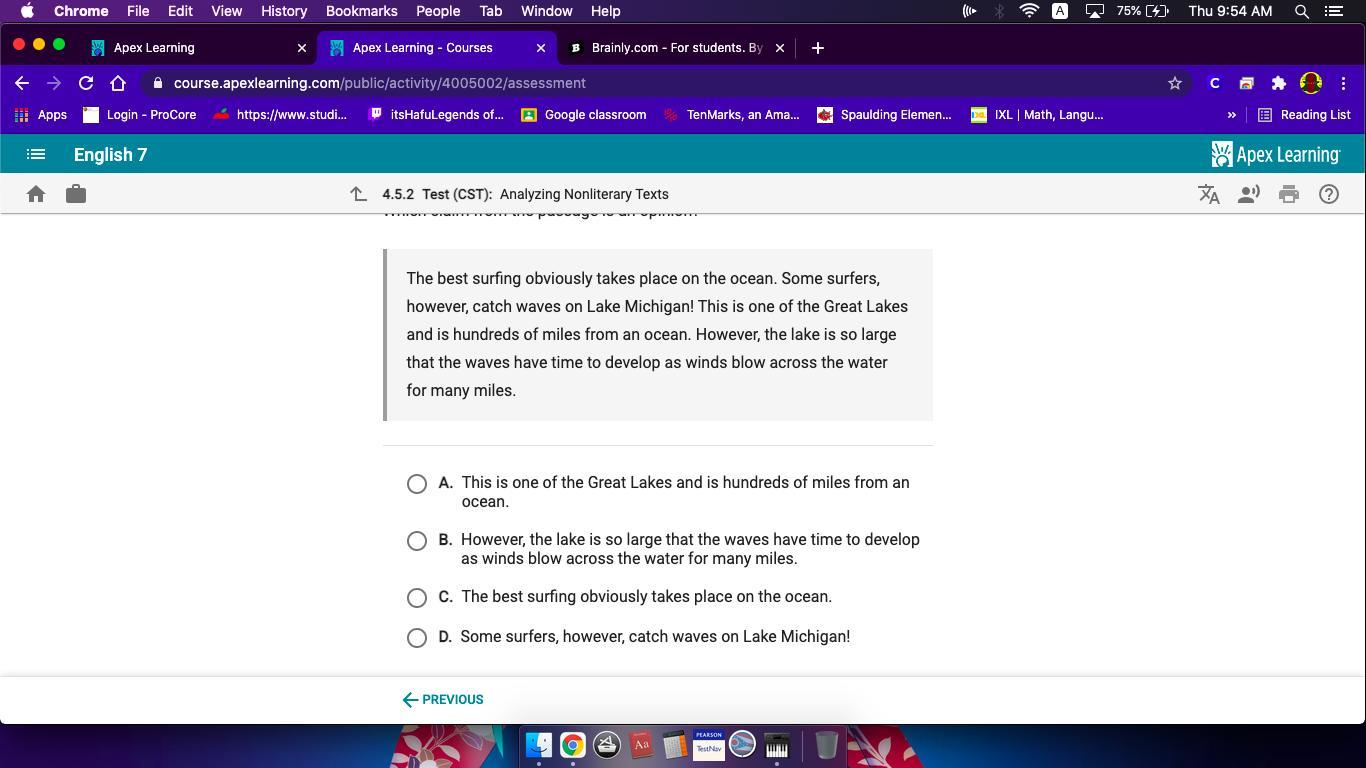This screenshot has width=1366, height=768.
Task: Open a new Chrome tab
Action: 817,48
